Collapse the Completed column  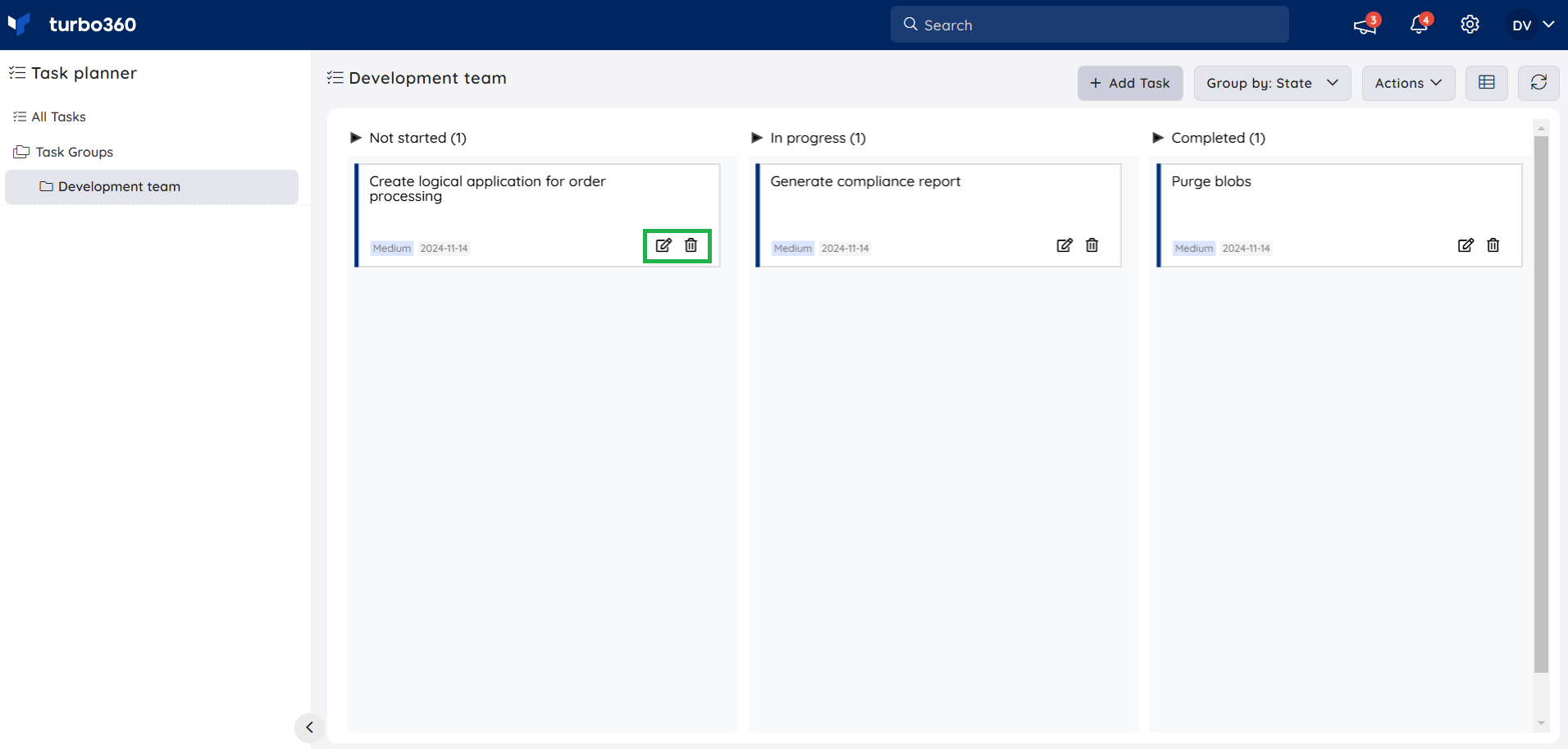coord(1158,138)
